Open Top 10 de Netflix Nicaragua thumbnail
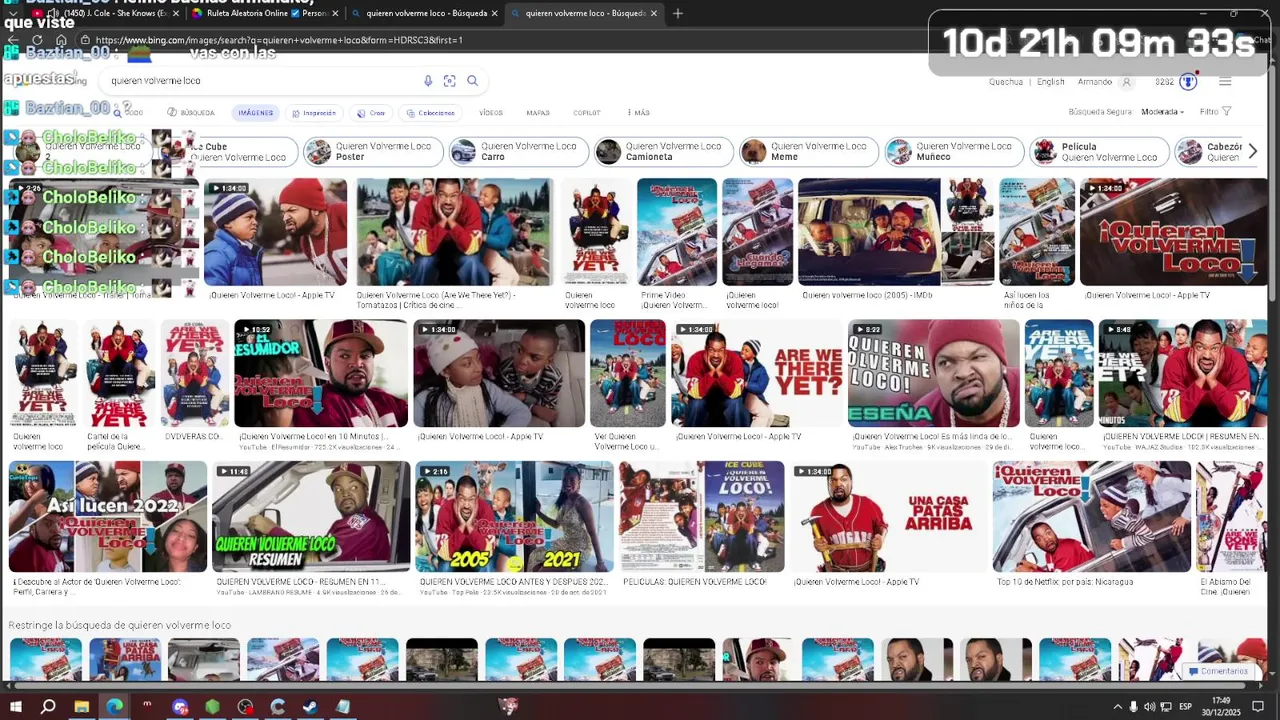This screenshot has width=1280, height=720. [x=1092, y=516]
